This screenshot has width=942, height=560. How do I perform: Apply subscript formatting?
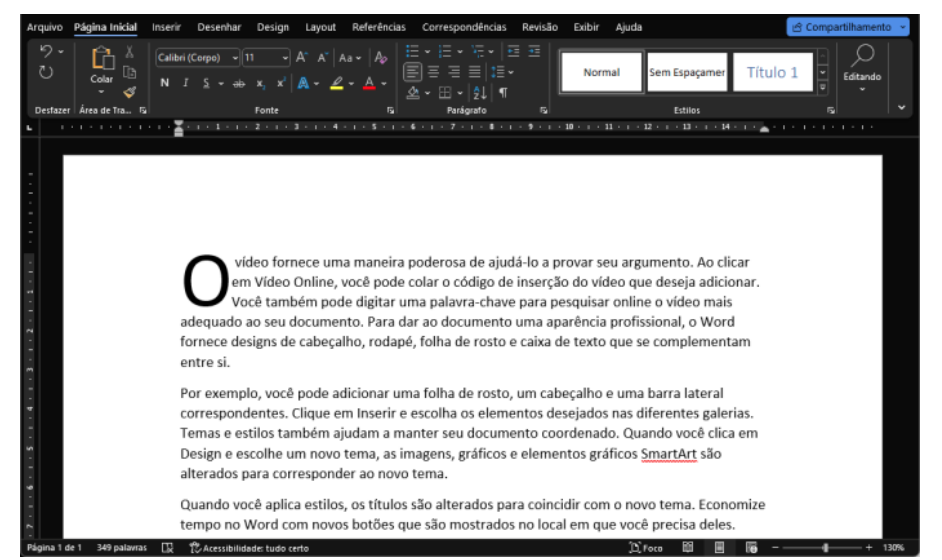coord(260,84)
